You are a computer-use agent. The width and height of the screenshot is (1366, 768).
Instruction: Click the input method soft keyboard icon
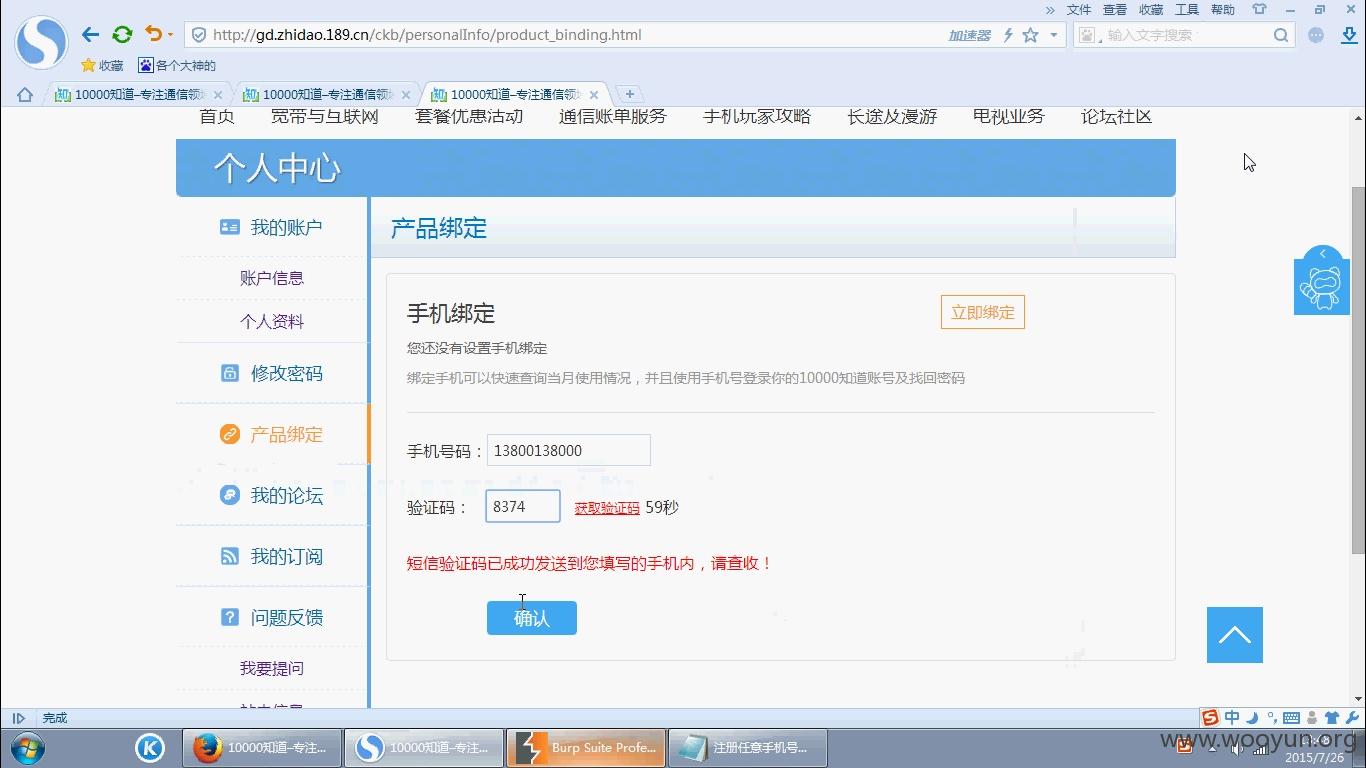(x=1291, y=717)
